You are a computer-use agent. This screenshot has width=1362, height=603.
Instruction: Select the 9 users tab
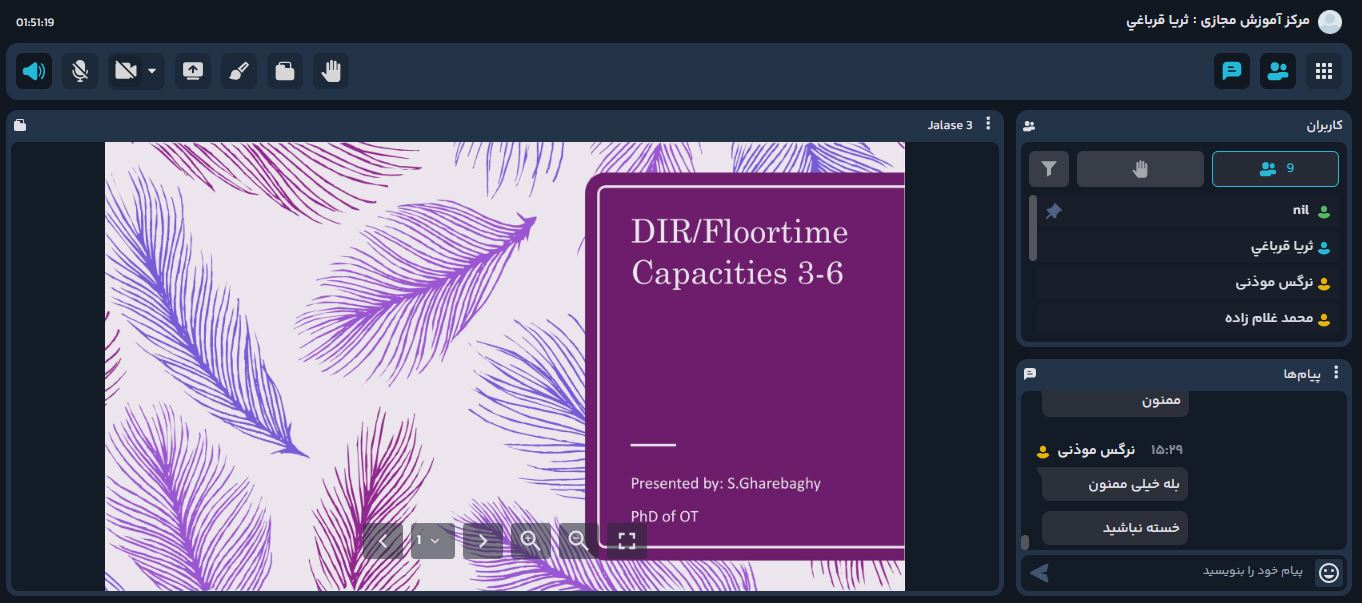1275,169
